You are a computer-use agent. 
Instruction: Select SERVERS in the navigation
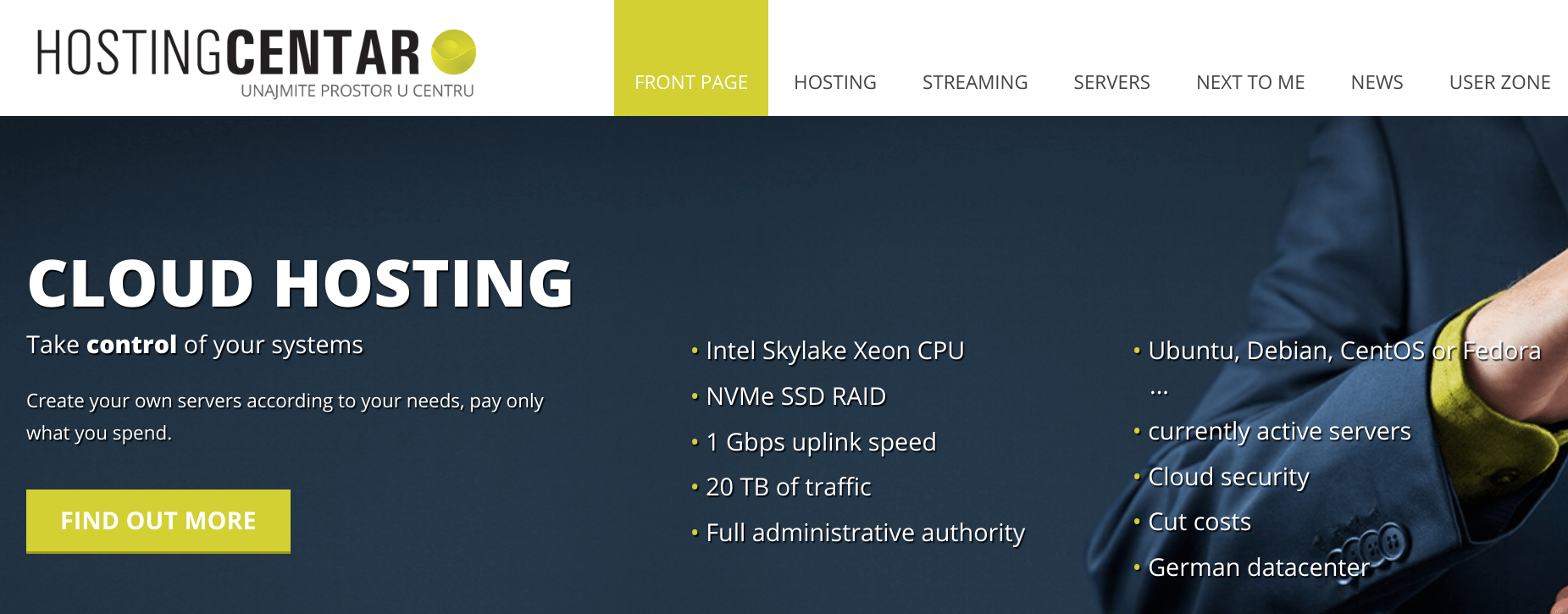coord(1111,82)
